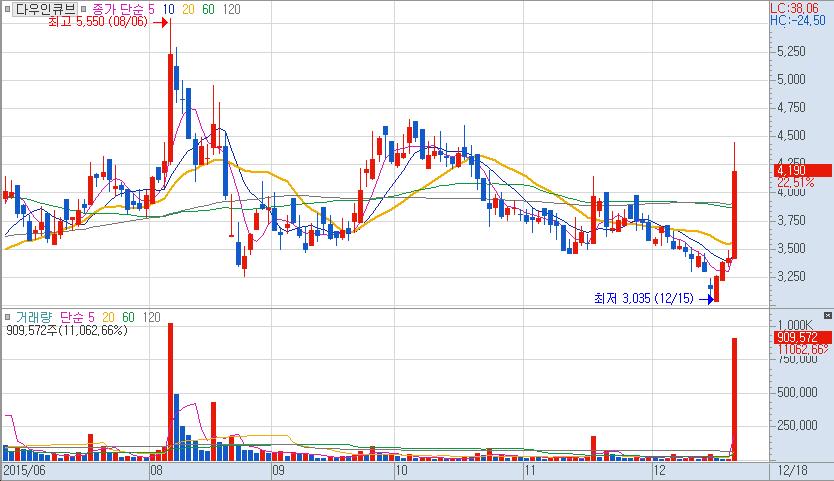Click the tallest volume bar in August

pyautogui.click(x=171, y=390)
